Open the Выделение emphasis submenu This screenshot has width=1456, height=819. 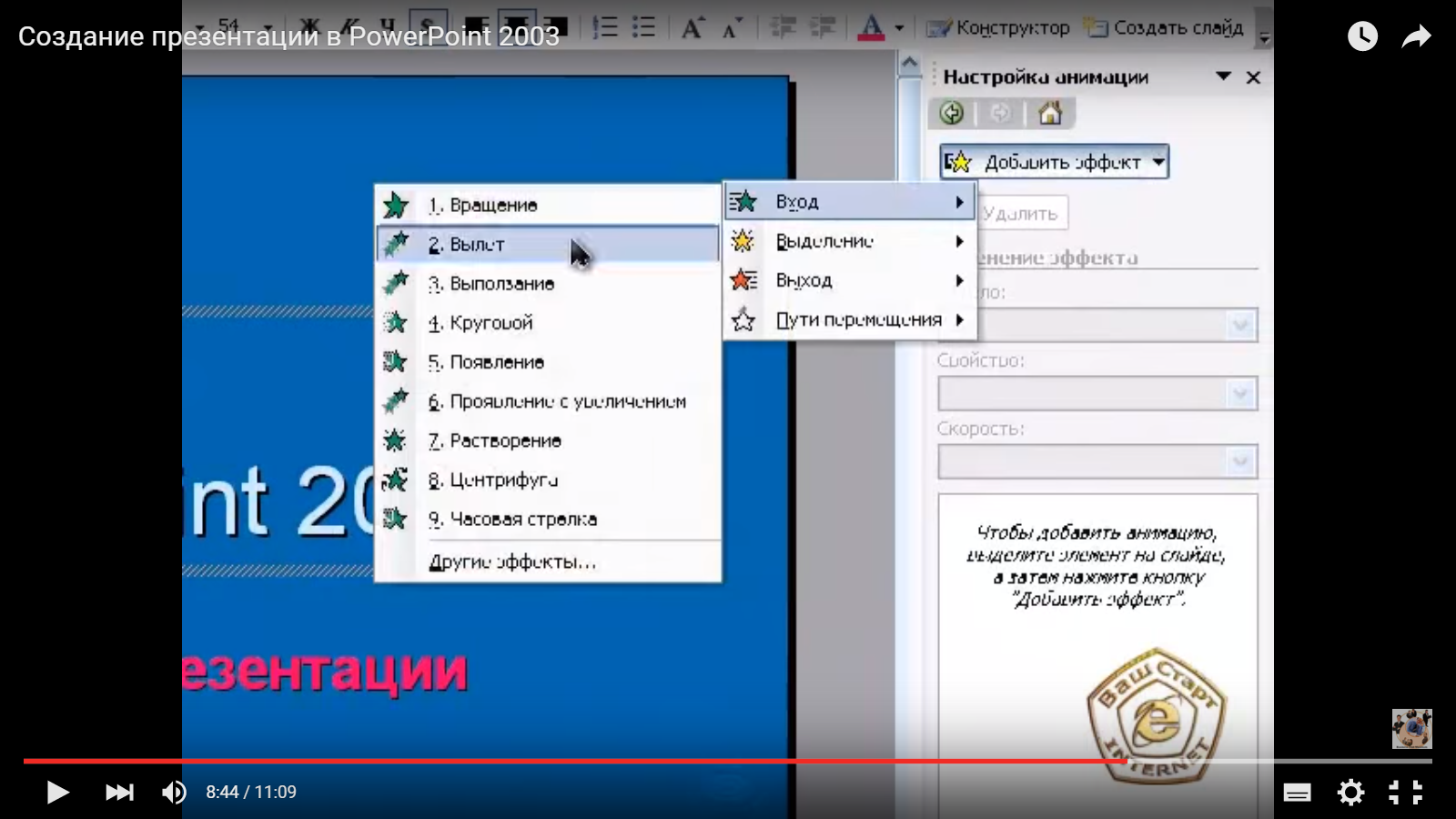click(850, 241)
